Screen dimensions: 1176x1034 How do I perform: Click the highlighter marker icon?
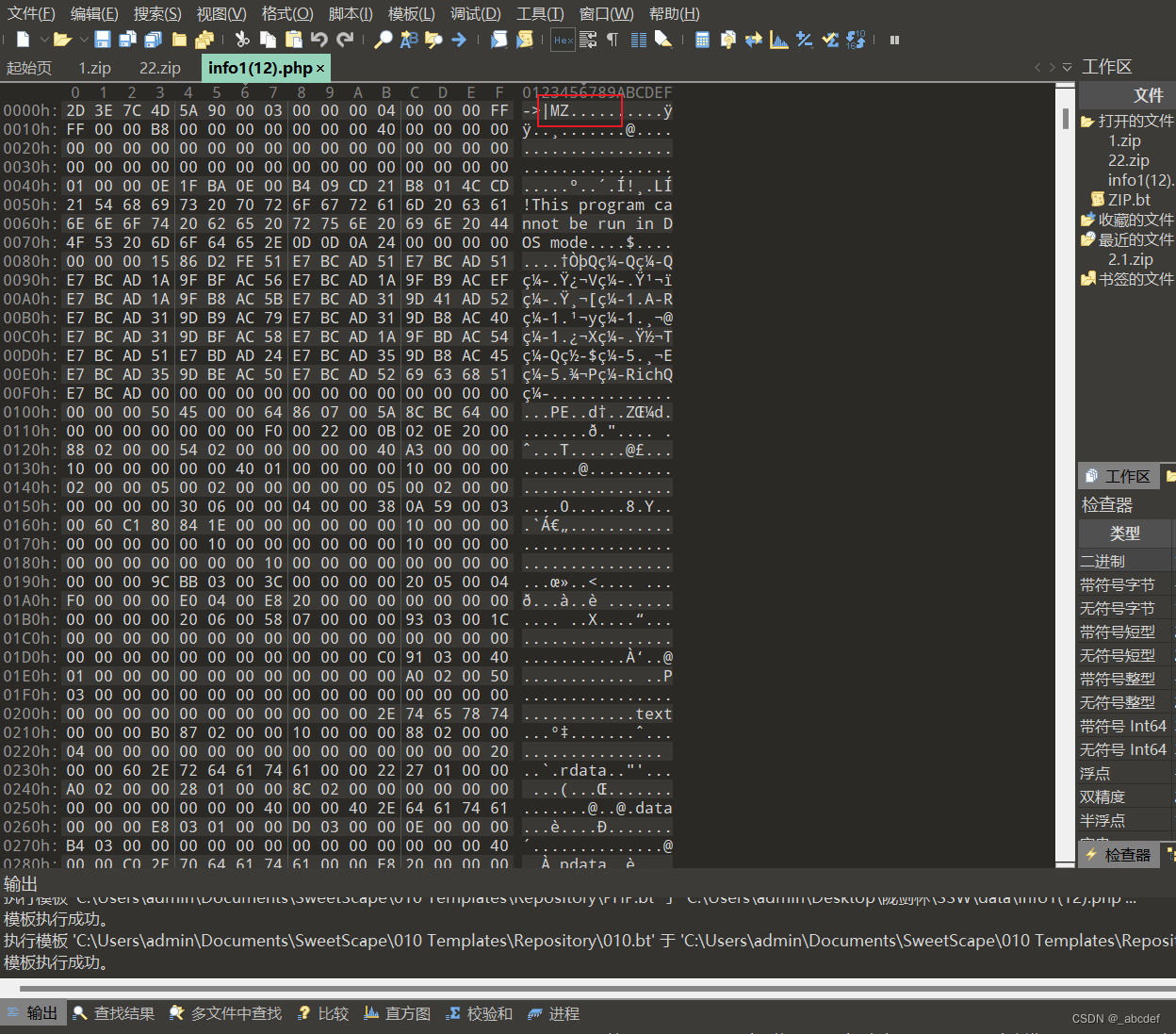(663, 40)
